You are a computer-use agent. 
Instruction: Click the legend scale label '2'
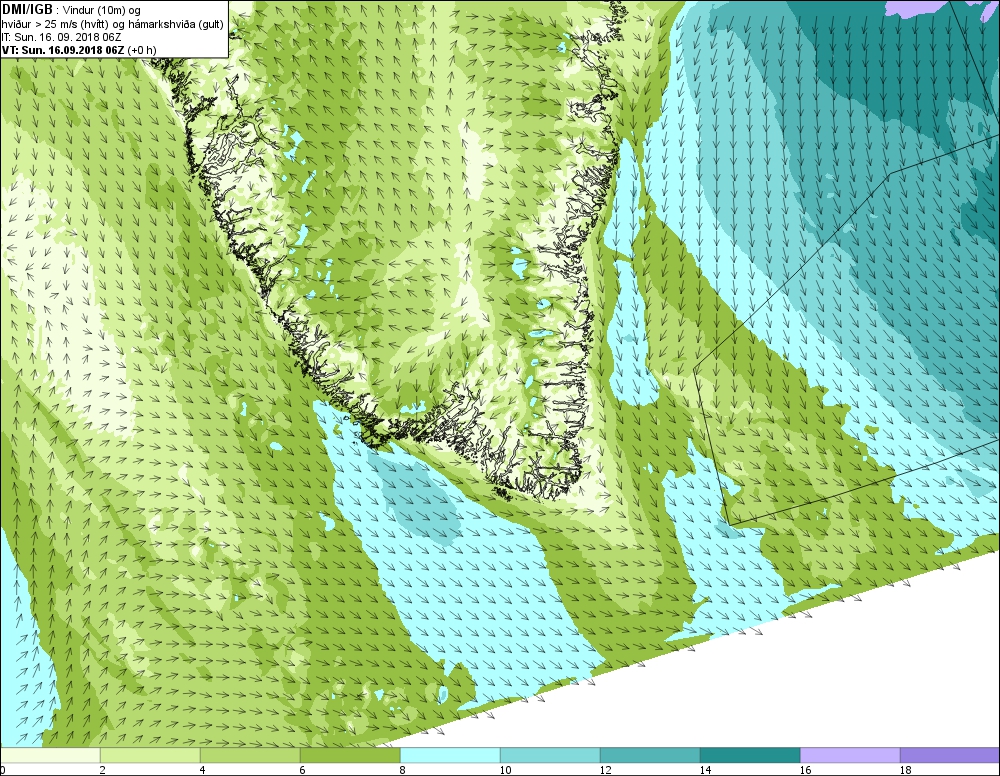(103, 770)
